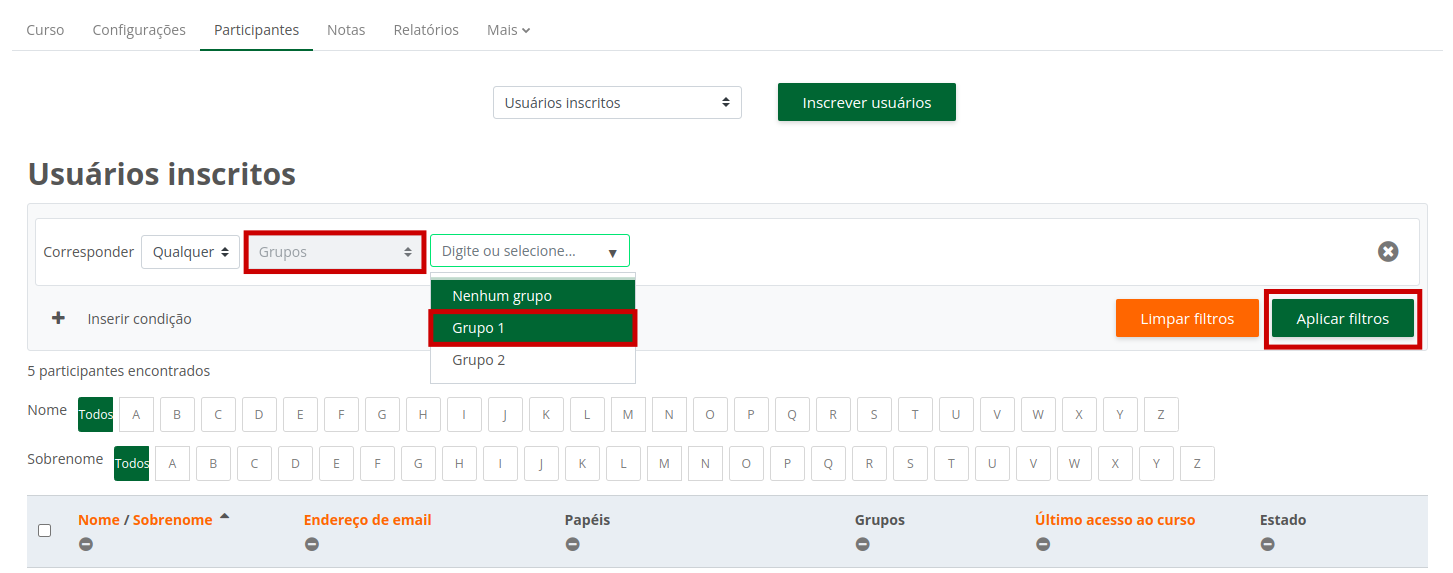Select Grupo 1 from the list
The image size is (1453, 573).
[532, 328]
